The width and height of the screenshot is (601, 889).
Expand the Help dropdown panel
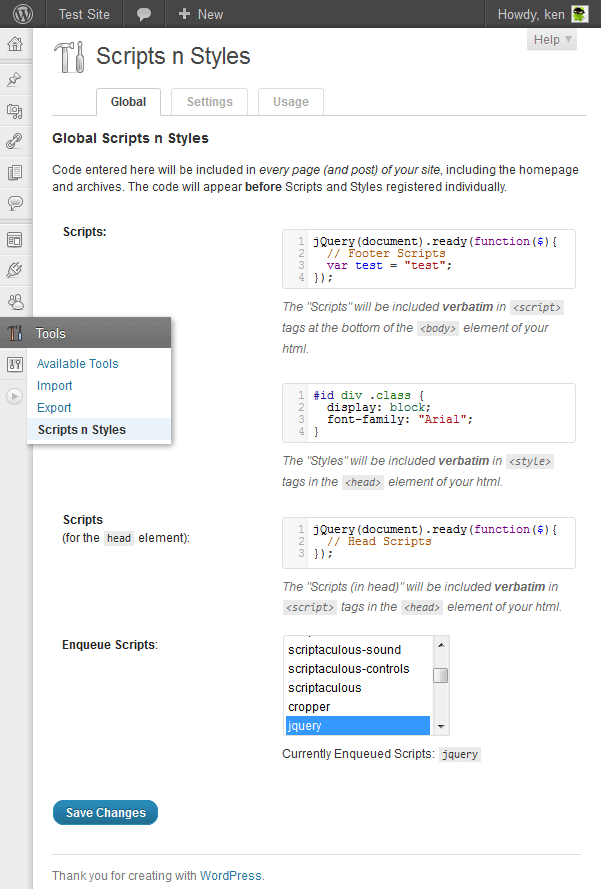pos(552,40)
